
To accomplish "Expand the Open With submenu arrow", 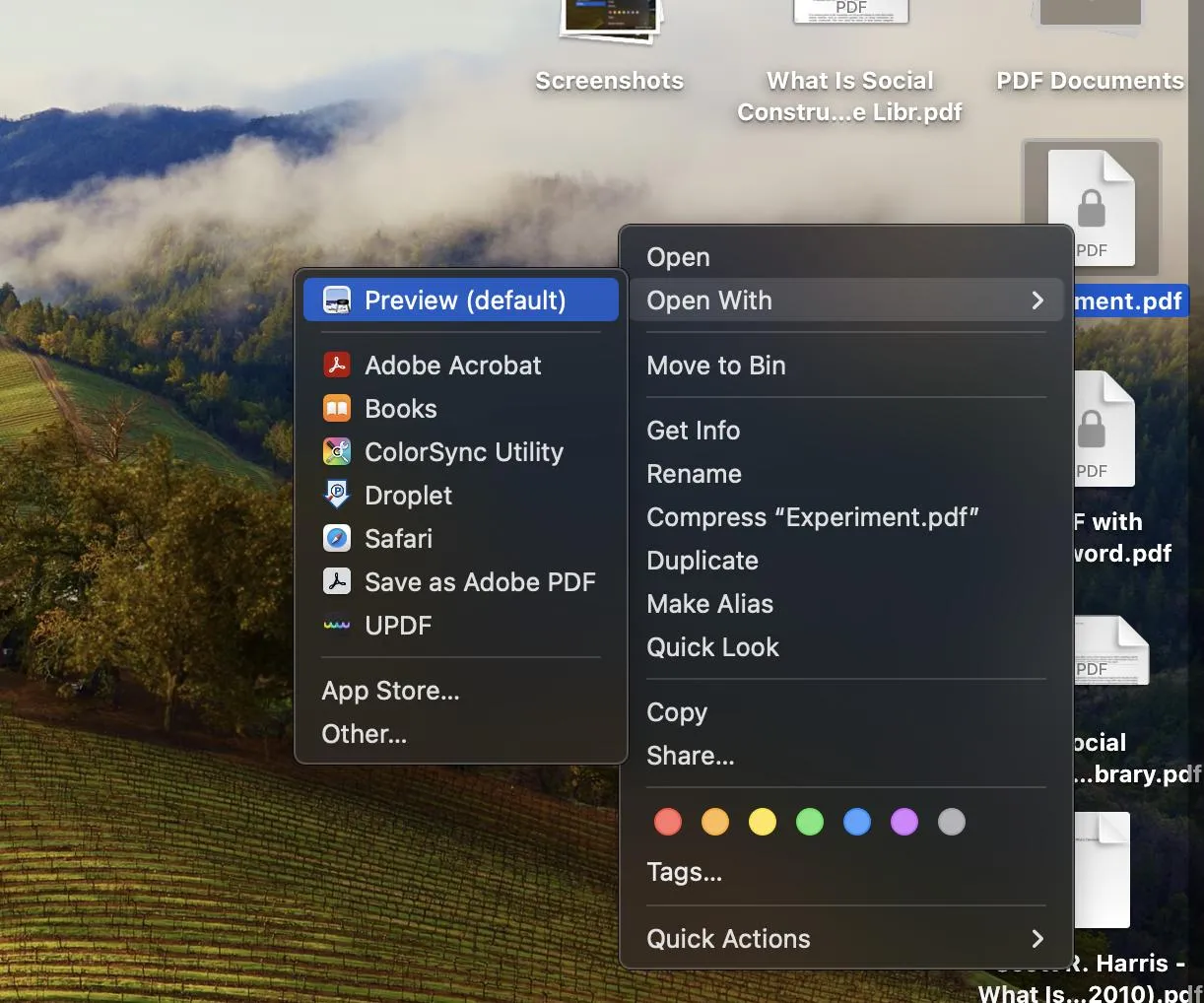I will (1037, 301).
